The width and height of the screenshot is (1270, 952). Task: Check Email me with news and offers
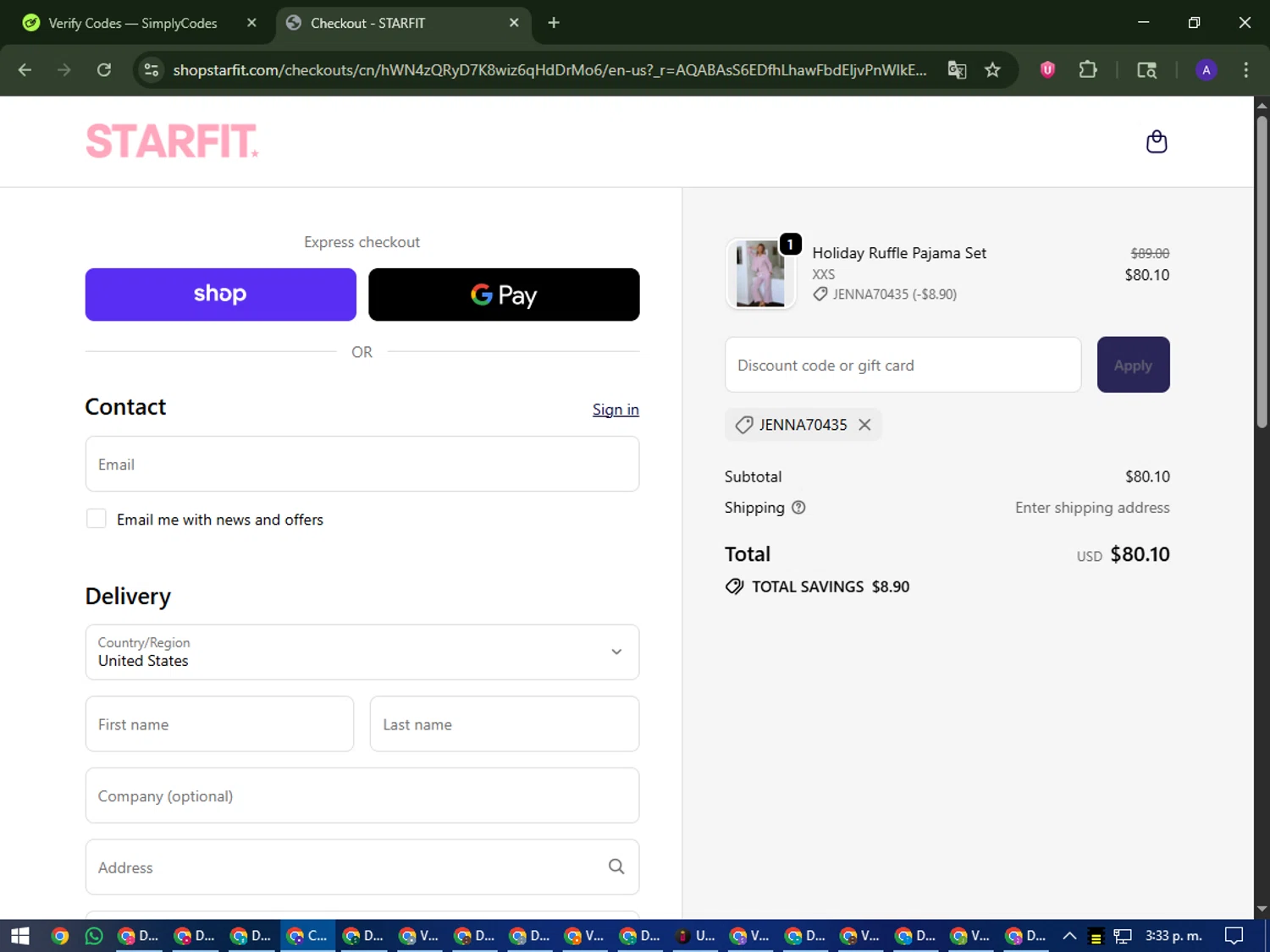[x=97, y=519]
